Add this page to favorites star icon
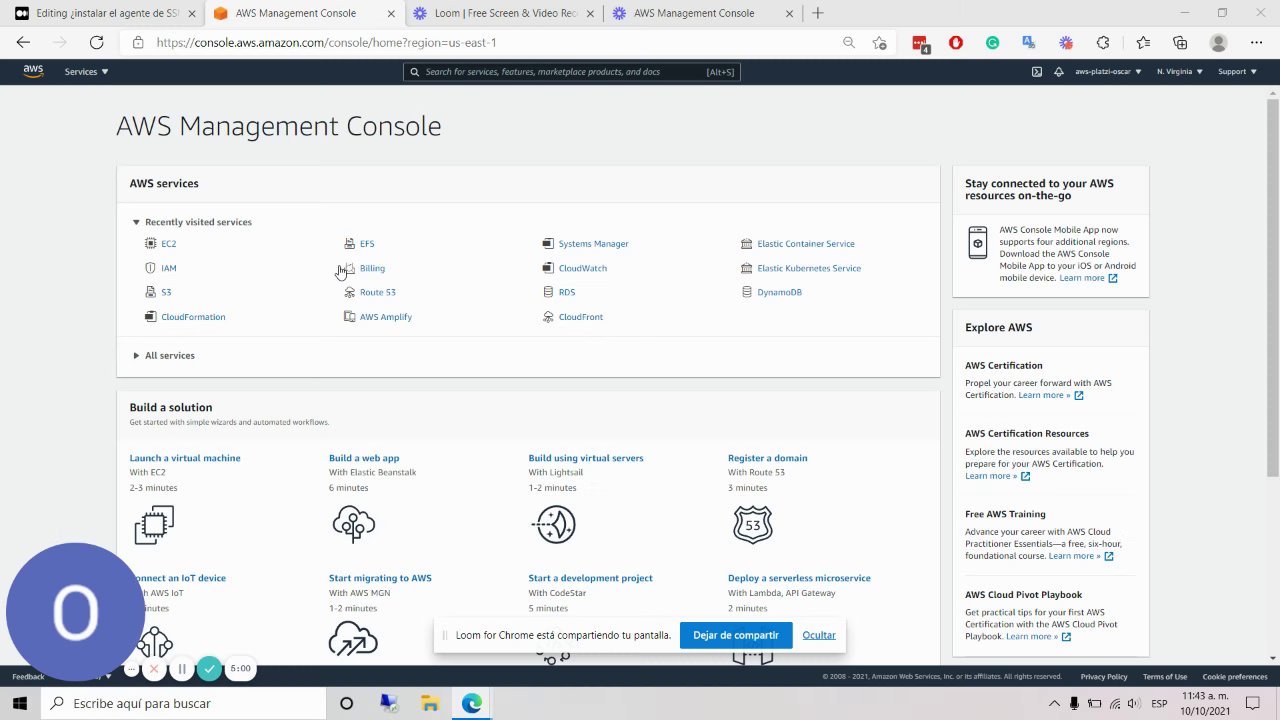Image resolution: width=1280 pixels, height=720 pixels. coord(879,43)
